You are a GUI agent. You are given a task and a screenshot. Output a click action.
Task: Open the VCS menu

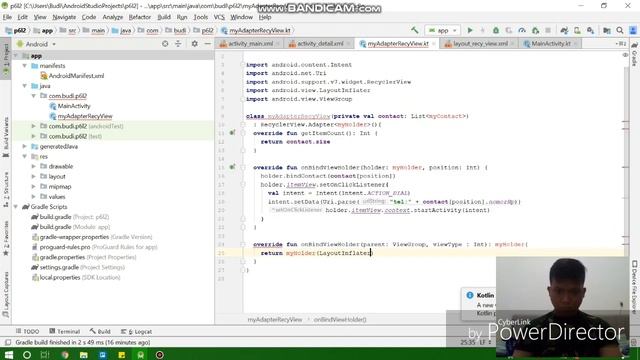click(x=219, y=17)
